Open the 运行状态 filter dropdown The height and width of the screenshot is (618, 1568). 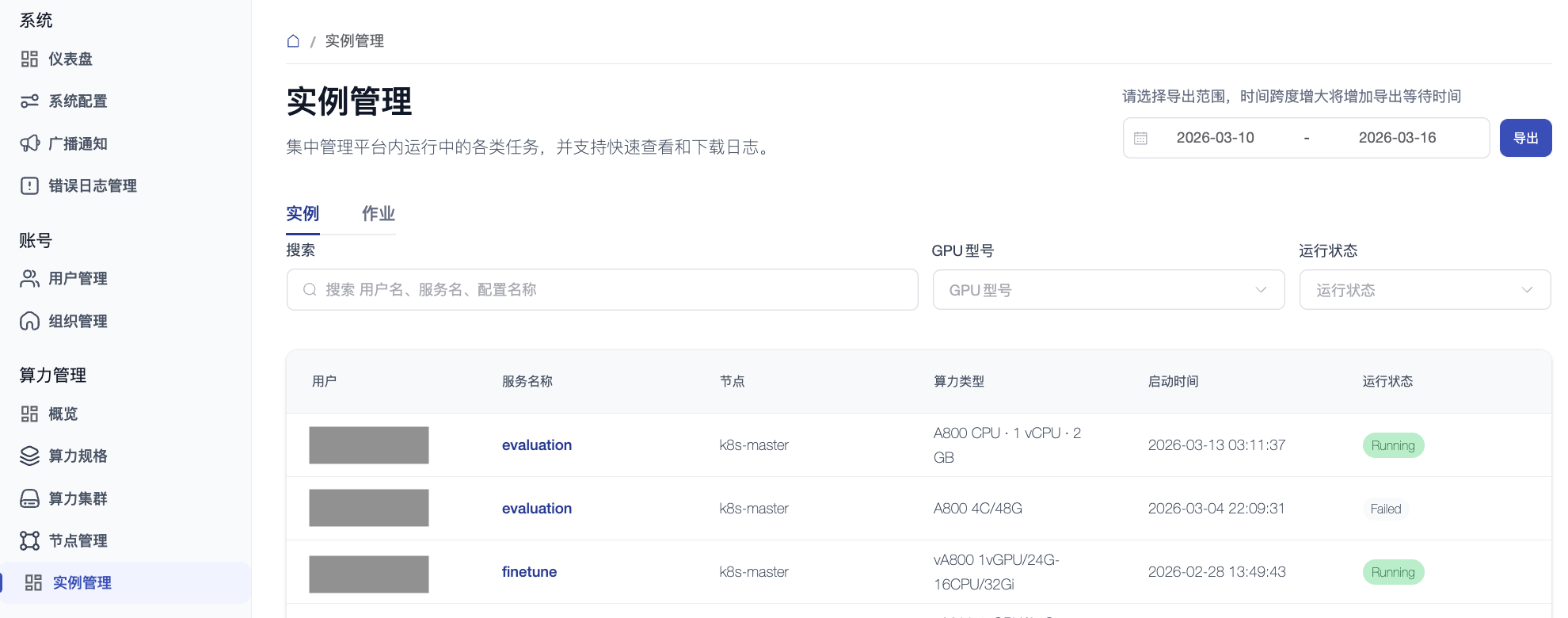pos(1424,290)
